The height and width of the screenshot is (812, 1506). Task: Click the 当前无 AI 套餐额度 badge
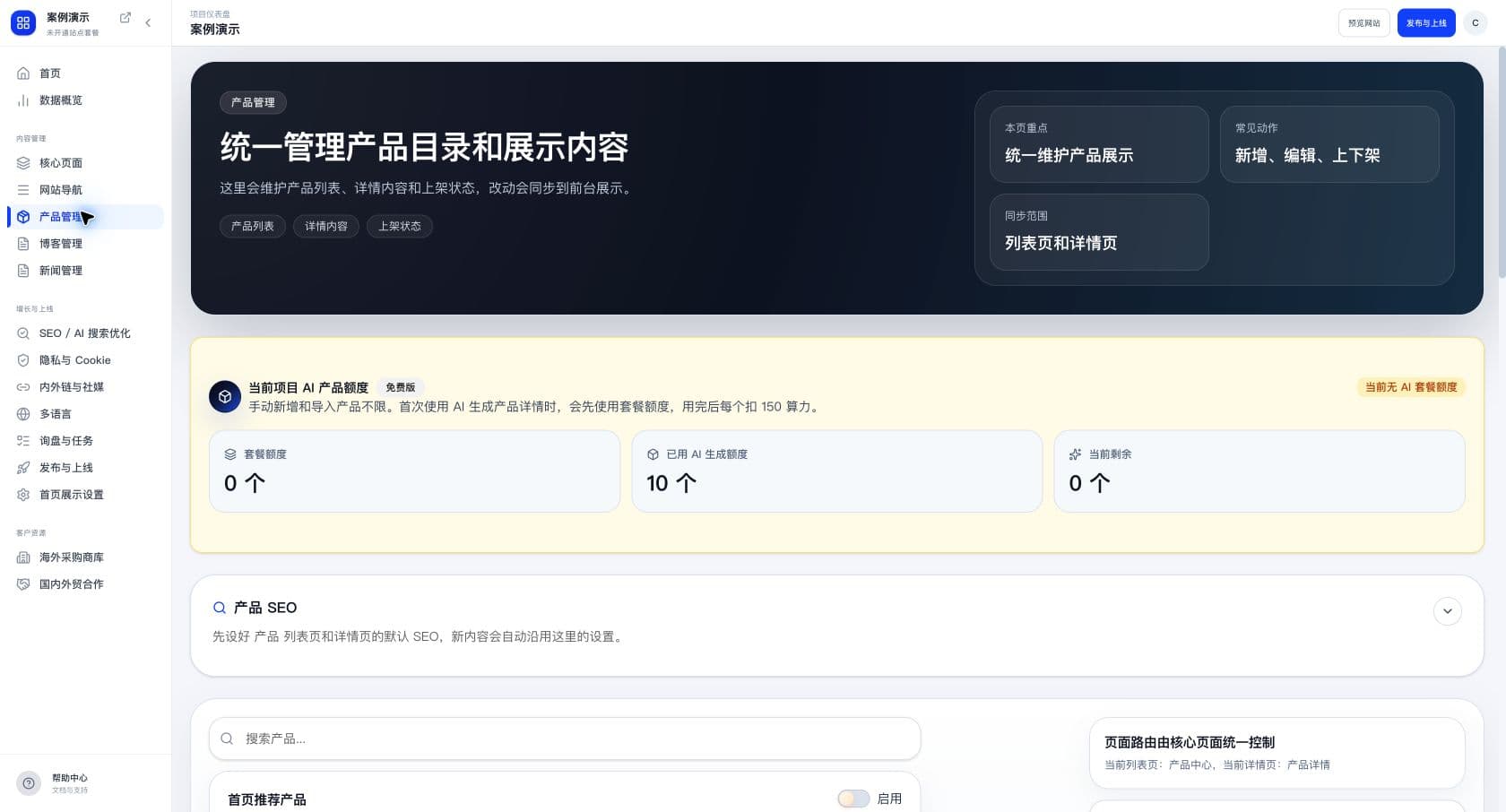coord(1411,387)
